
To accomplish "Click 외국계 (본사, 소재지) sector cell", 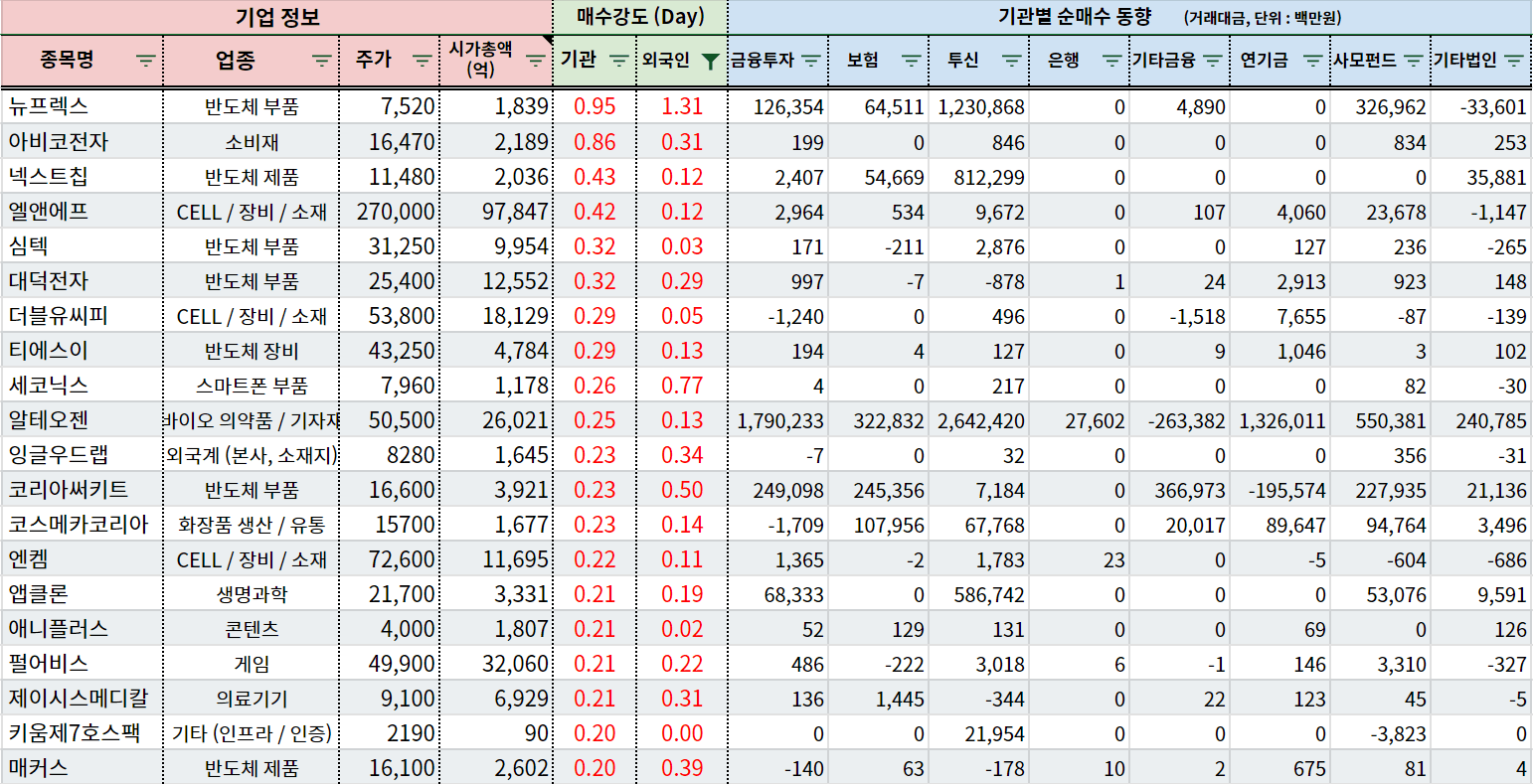I will [x=252, y=455].
